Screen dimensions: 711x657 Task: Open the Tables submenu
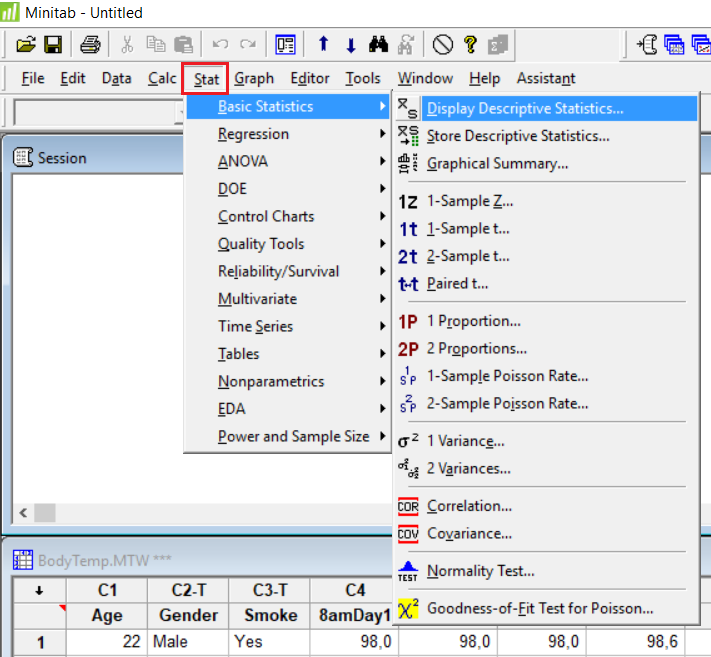click(x=287, y=354)
